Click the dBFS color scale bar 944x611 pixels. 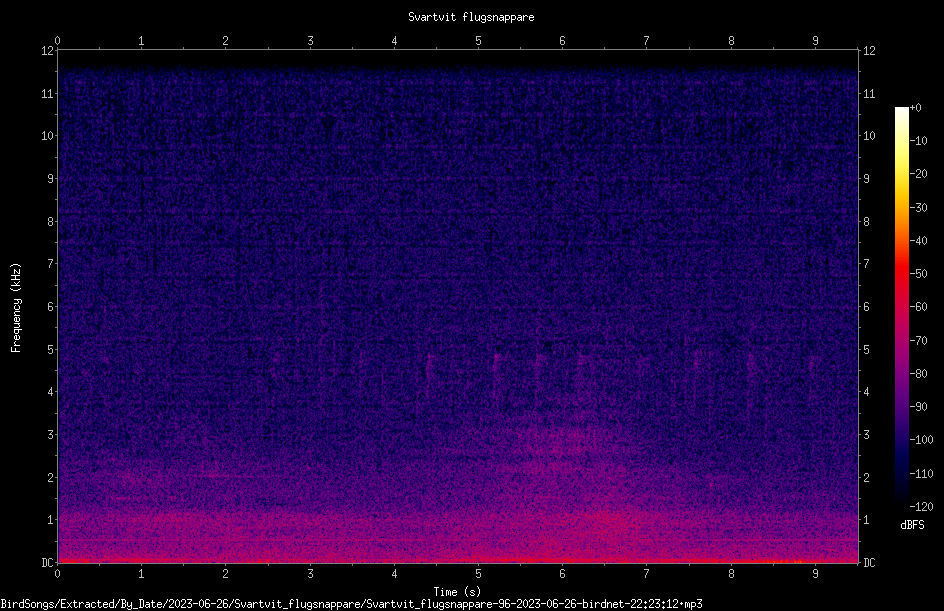[x=901, y=307]
